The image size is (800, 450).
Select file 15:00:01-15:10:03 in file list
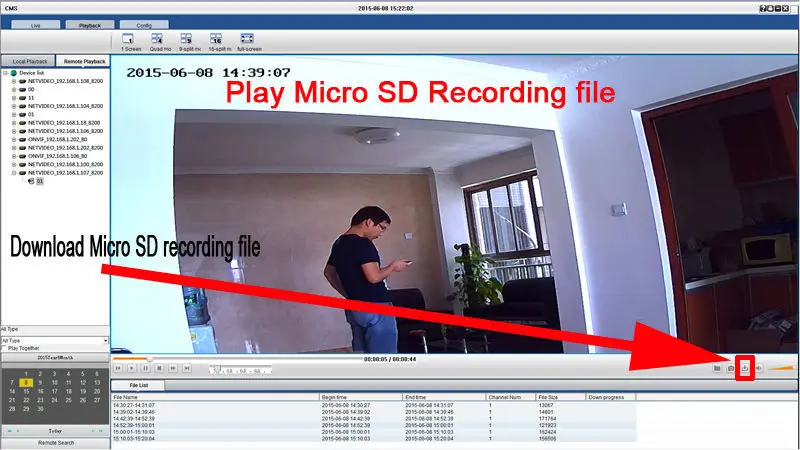(x=373, y=432)
